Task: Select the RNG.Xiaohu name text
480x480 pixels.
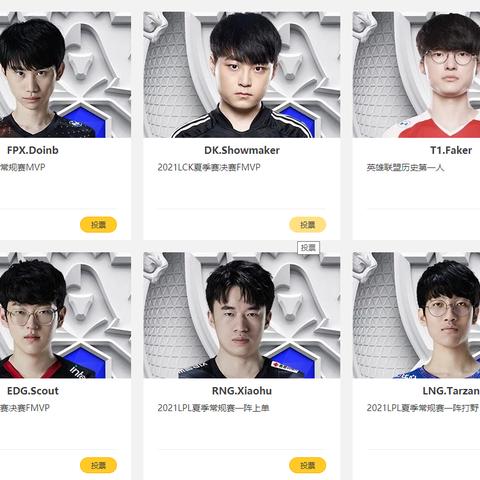Action: (242, 391)
